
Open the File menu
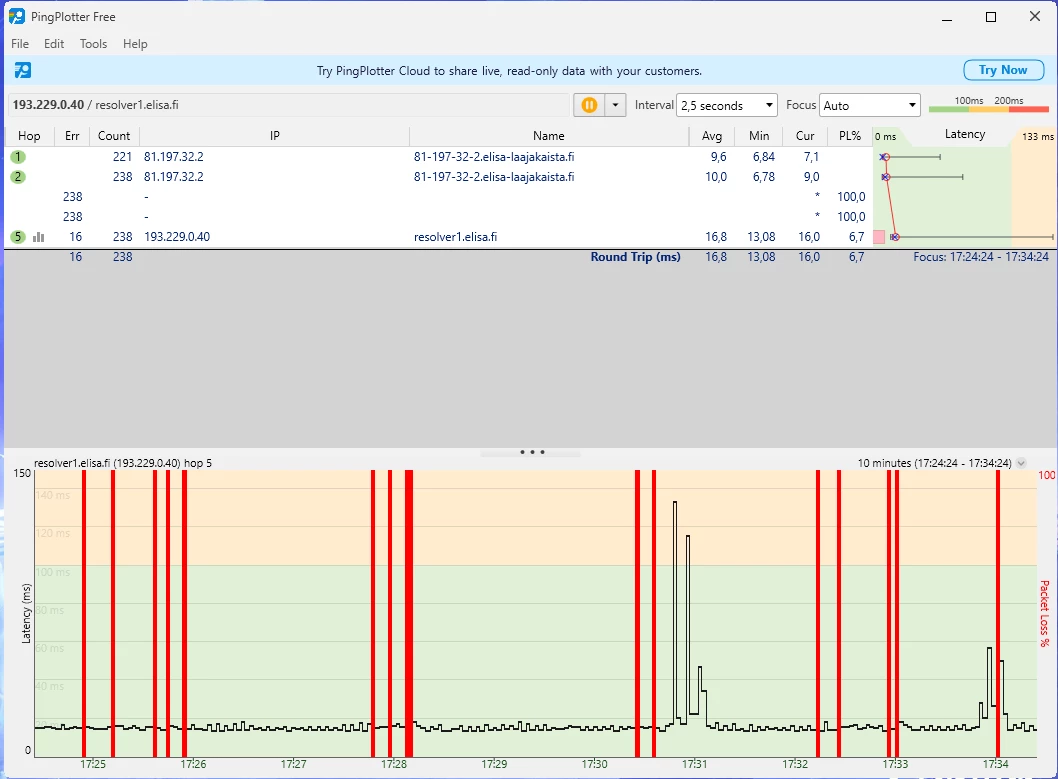tap(20, 44)
